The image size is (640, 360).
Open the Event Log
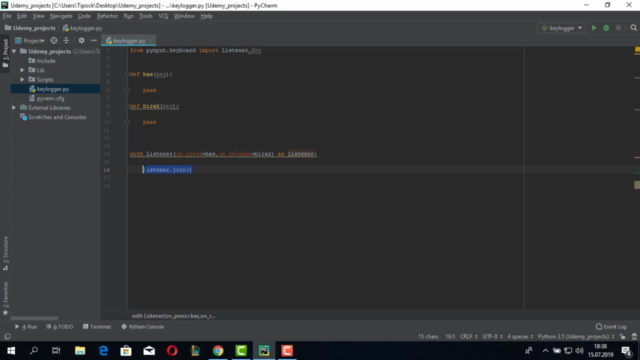tap(611, 327)
